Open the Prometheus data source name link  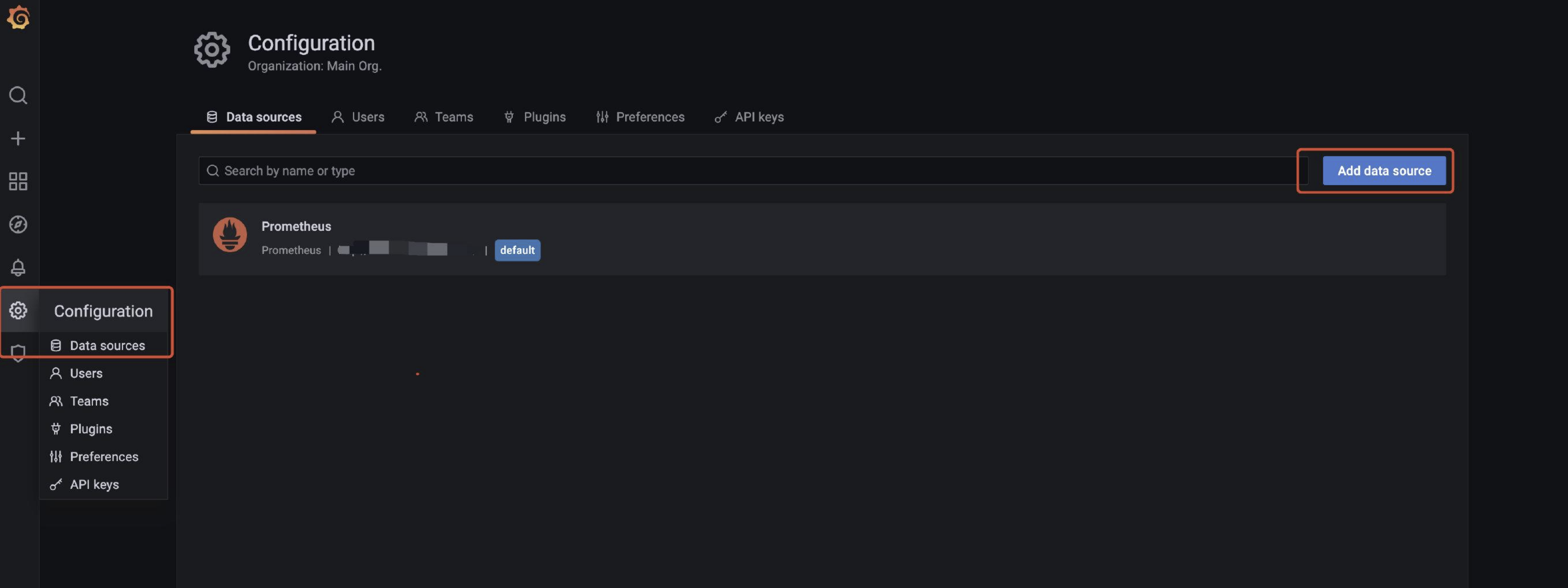297,226
